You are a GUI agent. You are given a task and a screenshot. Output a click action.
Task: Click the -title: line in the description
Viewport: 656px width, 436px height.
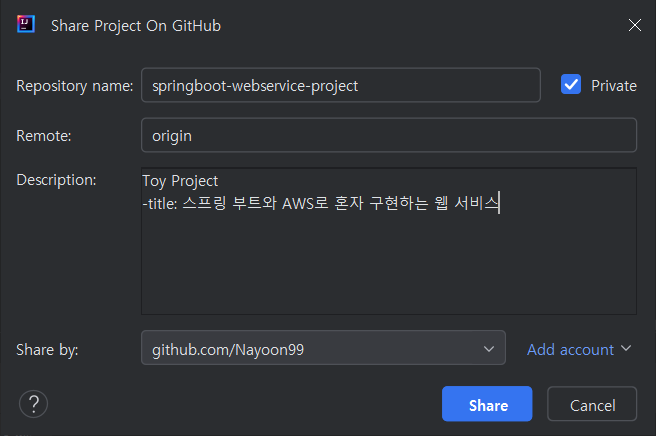click(x=321, y=203)
